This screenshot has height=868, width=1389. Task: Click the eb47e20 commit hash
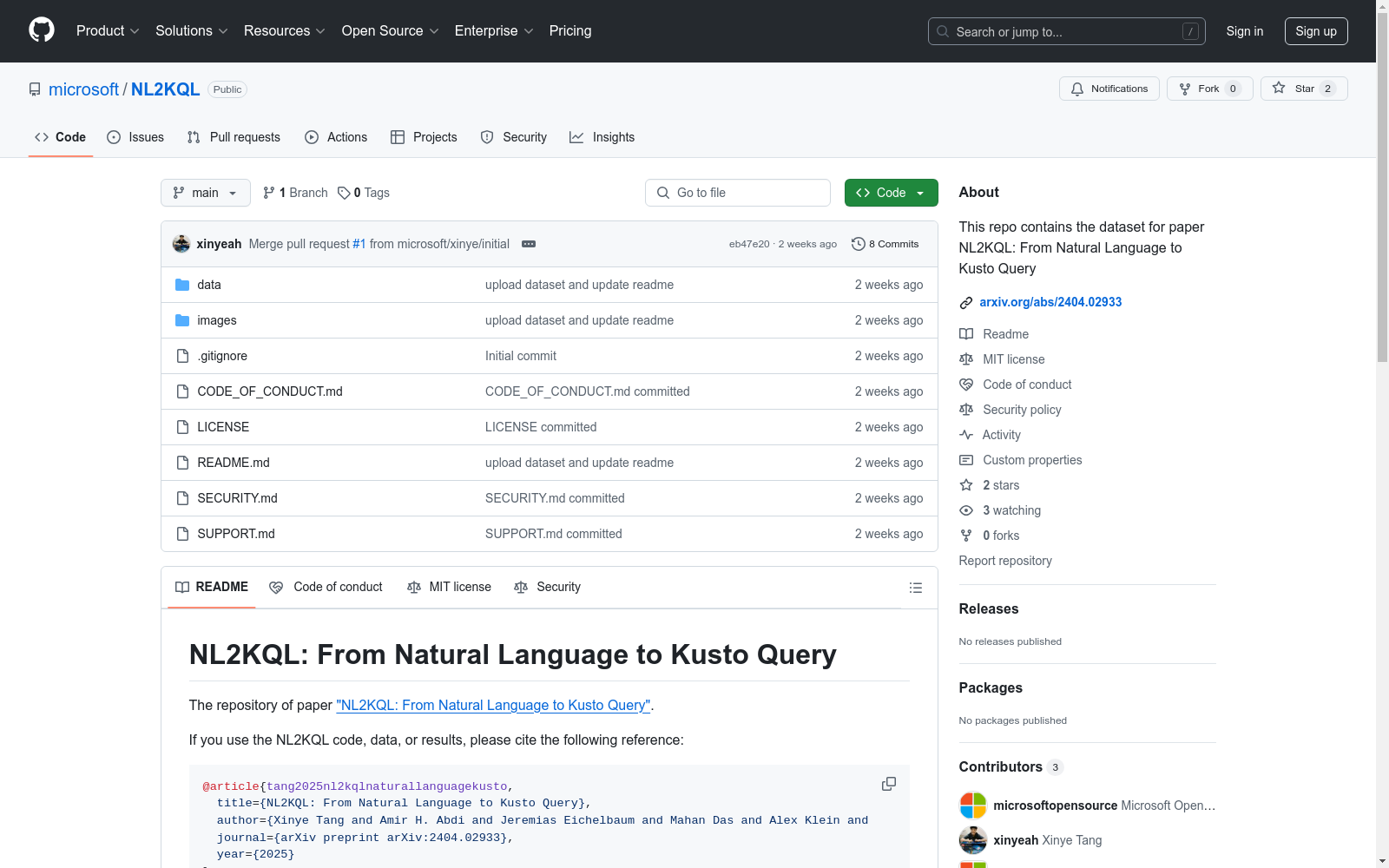click(749, 244)
